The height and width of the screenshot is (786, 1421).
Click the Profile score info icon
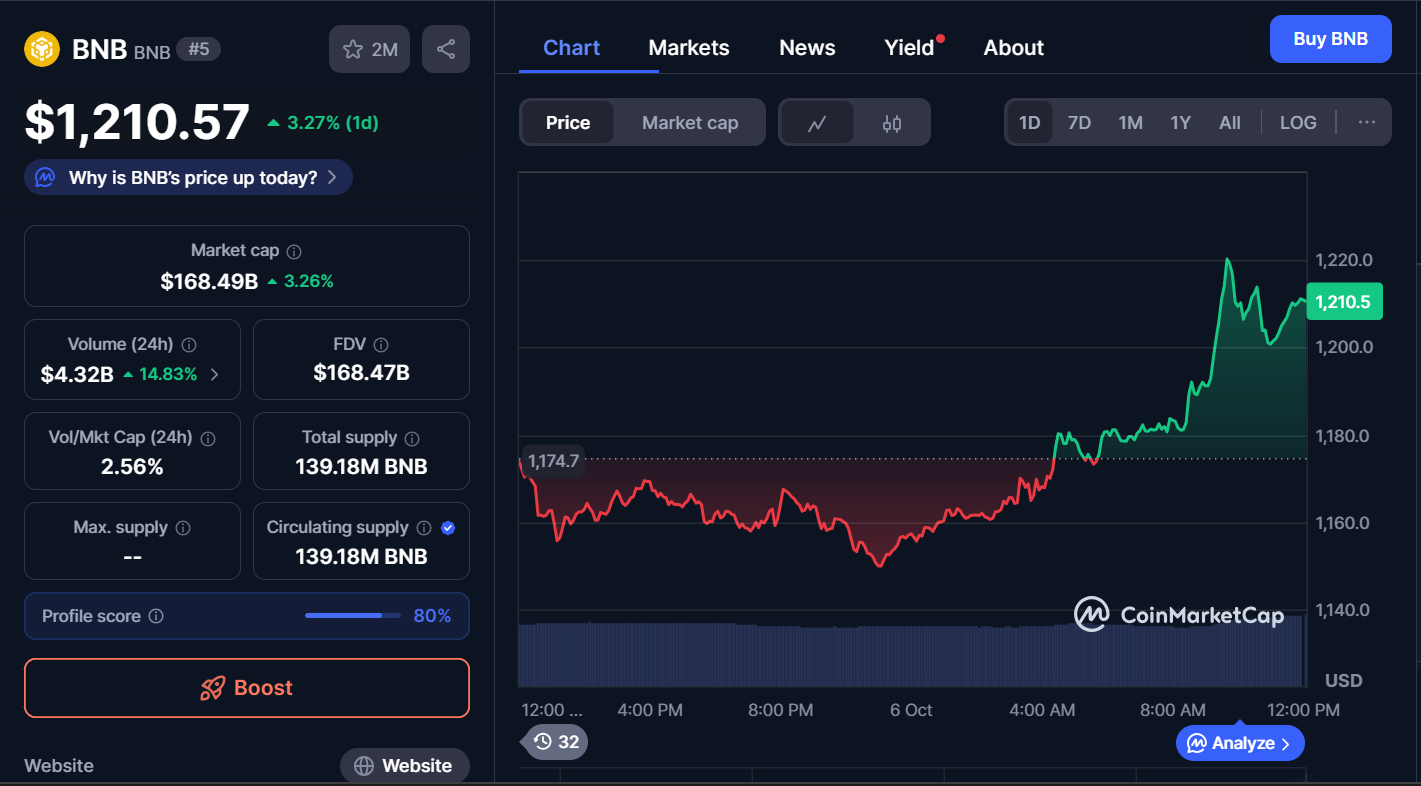(156, 617)
